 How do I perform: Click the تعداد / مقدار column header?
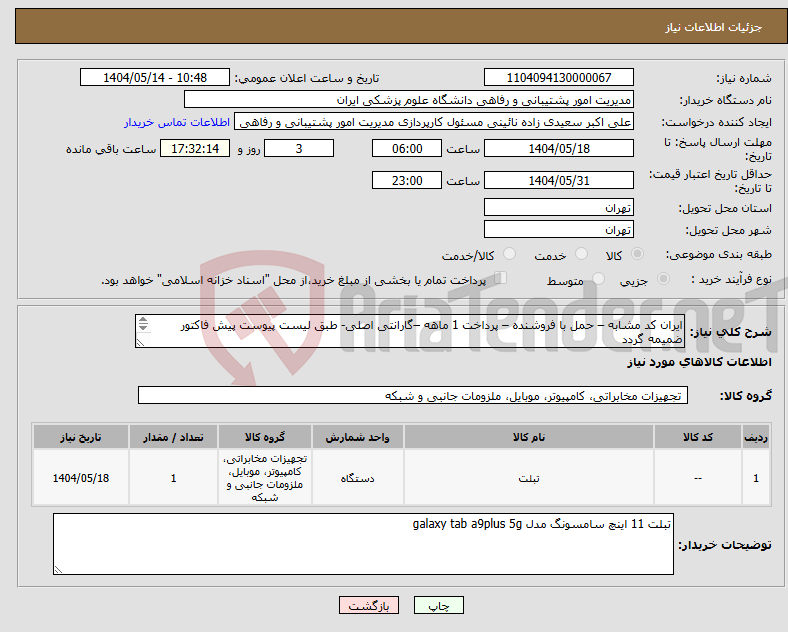coord(173,437)
